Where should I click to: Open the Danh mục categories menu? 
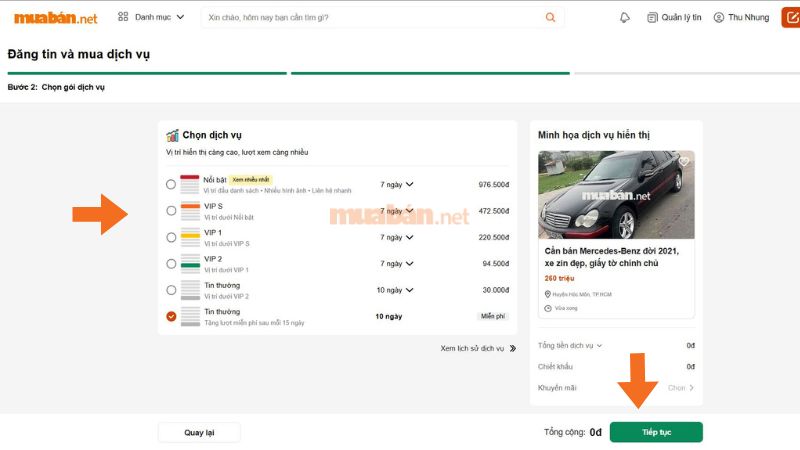(151, 17)
